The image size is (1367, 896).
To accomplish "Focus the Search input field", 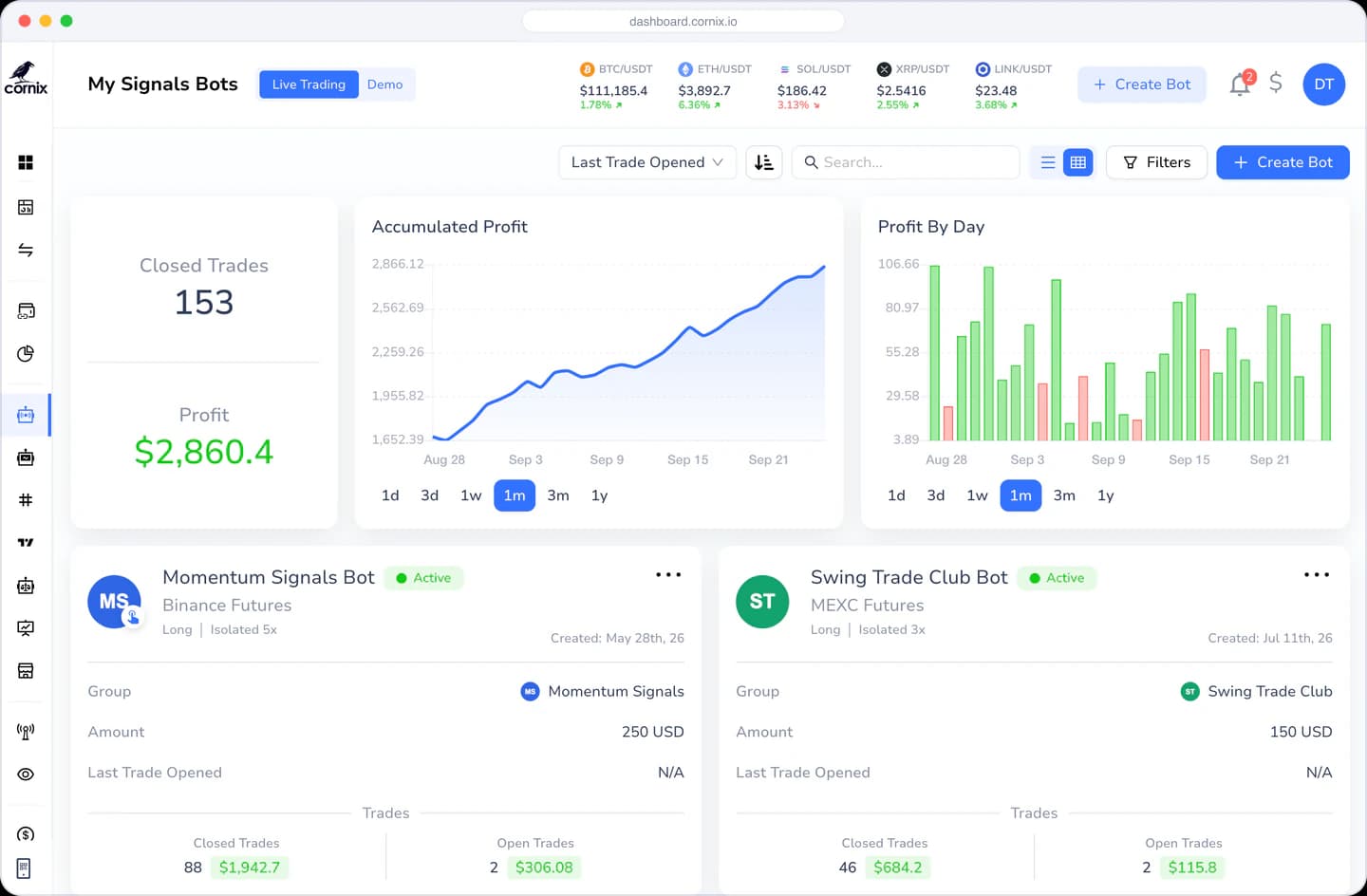I will point(906,162).
